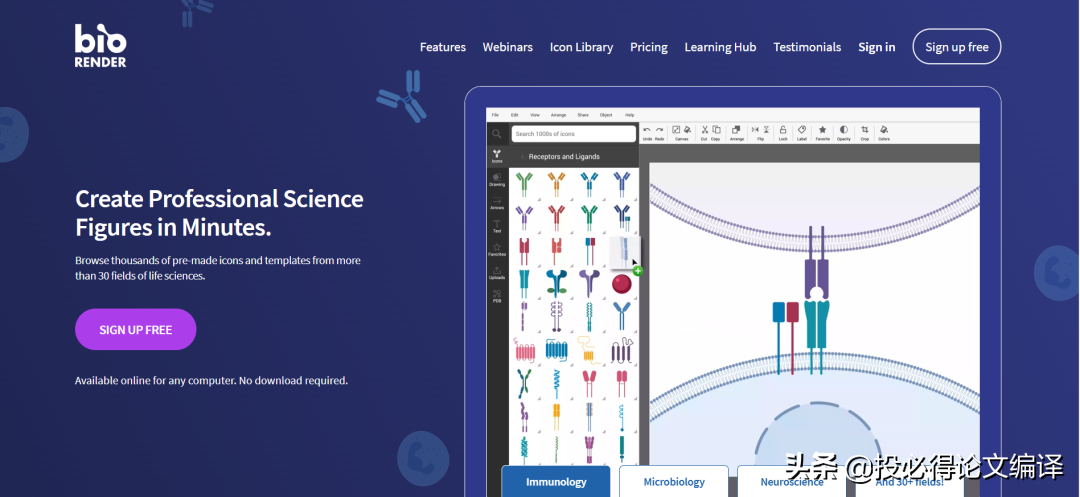The width and height of the screenshot is (1080, 497).
Task: Click the Copy toolbar icon
Action: (716, 129)
